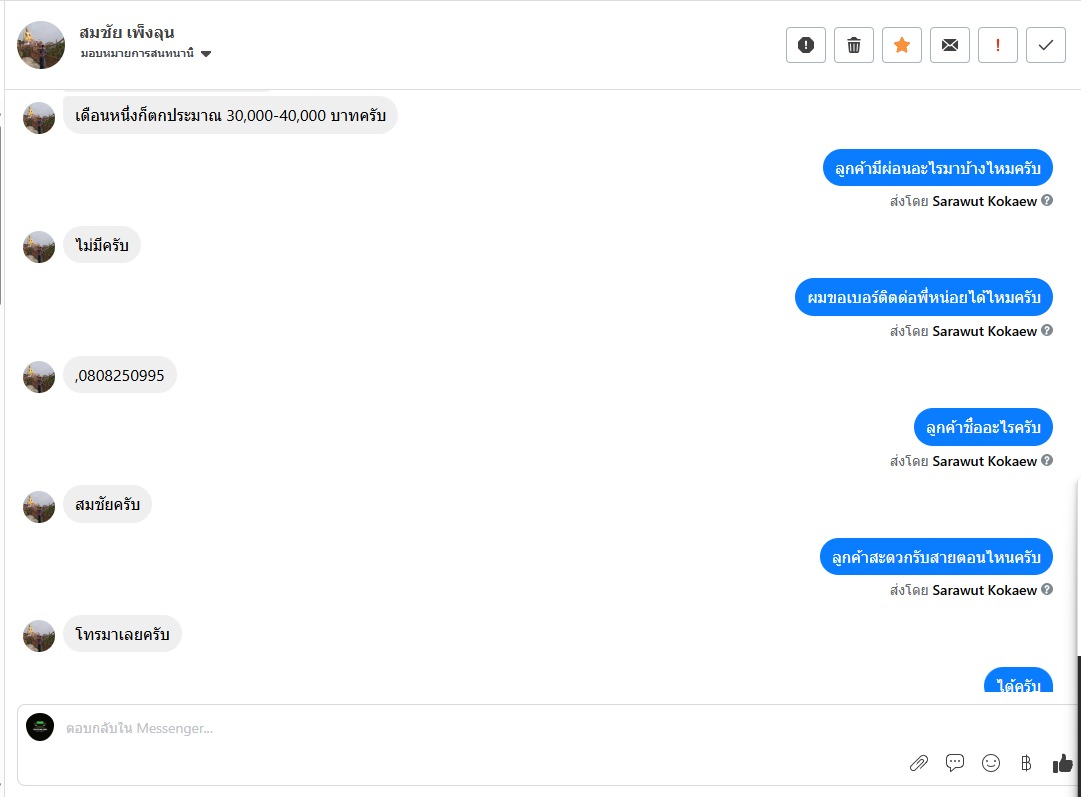This screenshot has width=1081, height=797.
Task: Click the sender name under the contact number request
Action: pyautogui.click(x=984, y=331)
